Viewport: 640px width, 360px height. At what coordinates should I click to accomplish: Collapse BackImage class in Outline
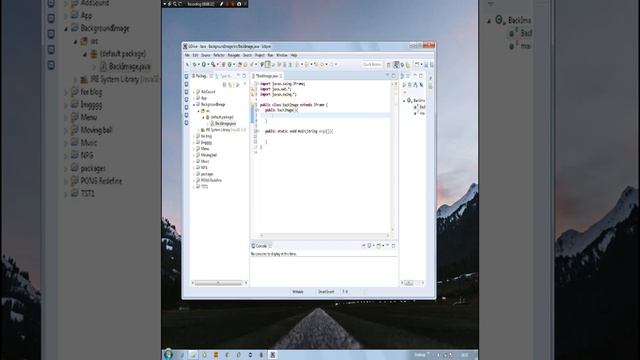pos(404,100)
